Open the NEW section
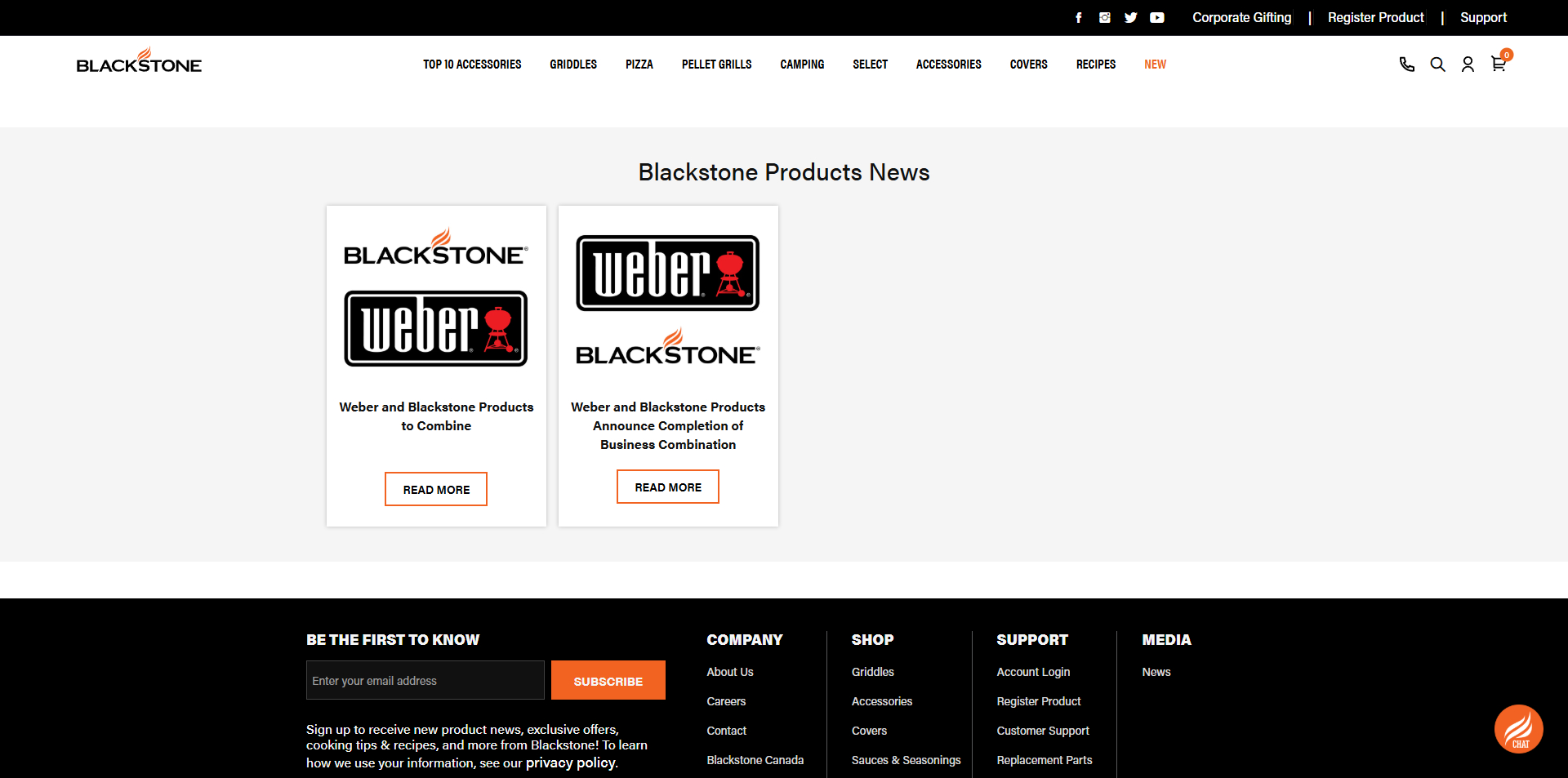 click(x=1155, y=64)
